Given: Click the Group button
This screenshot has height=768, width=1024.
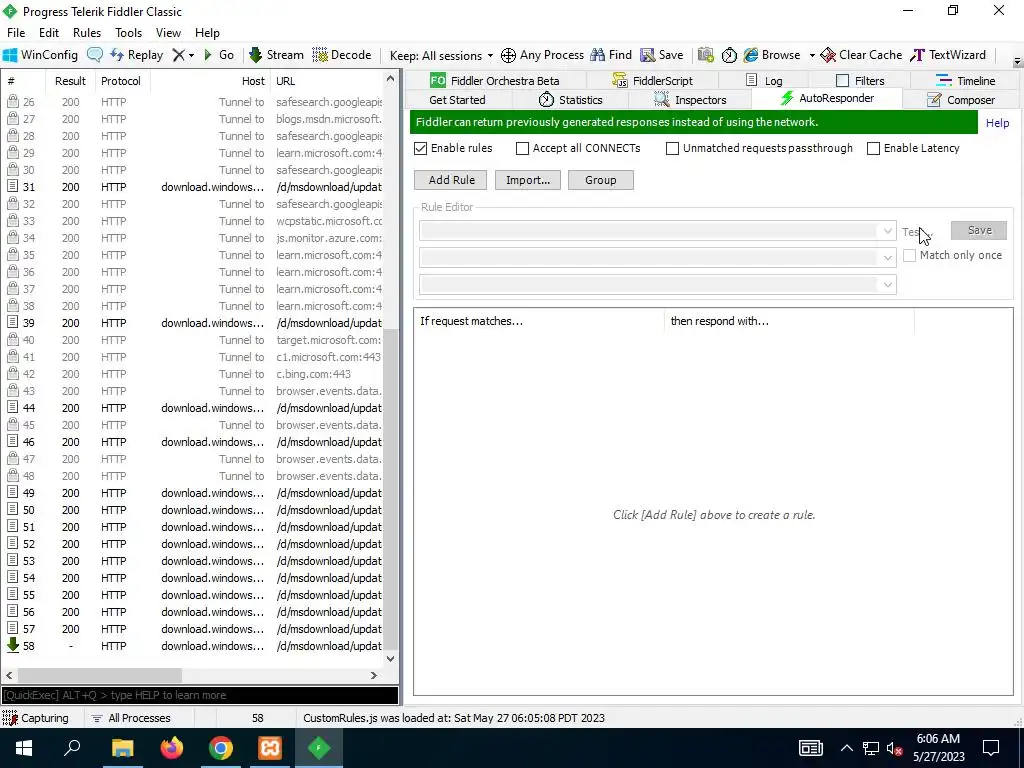Looking at the screenshot, I should coord(600,180).
